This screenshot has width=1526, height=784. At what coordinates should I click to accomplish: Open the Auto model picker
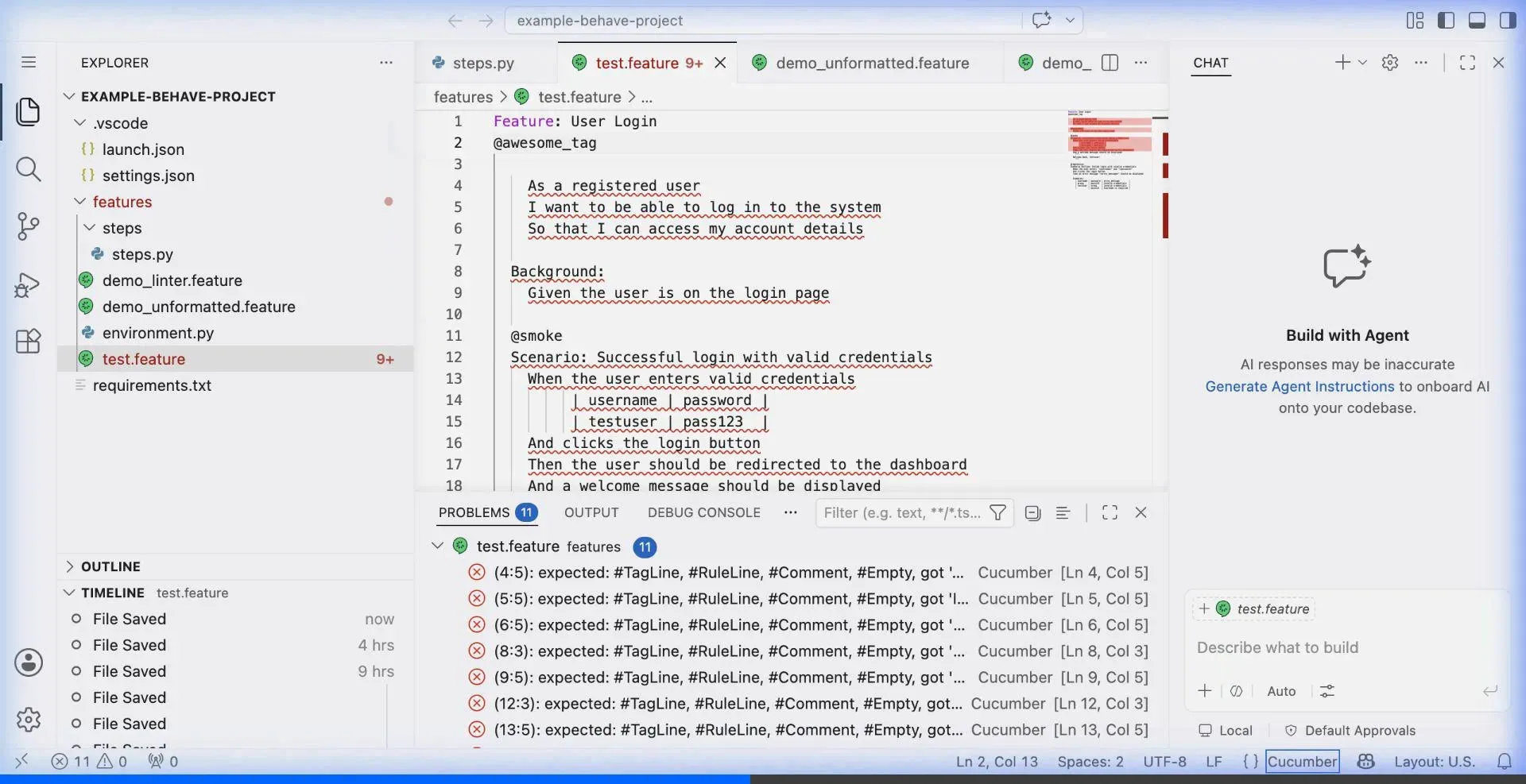tap(1281, 691)
